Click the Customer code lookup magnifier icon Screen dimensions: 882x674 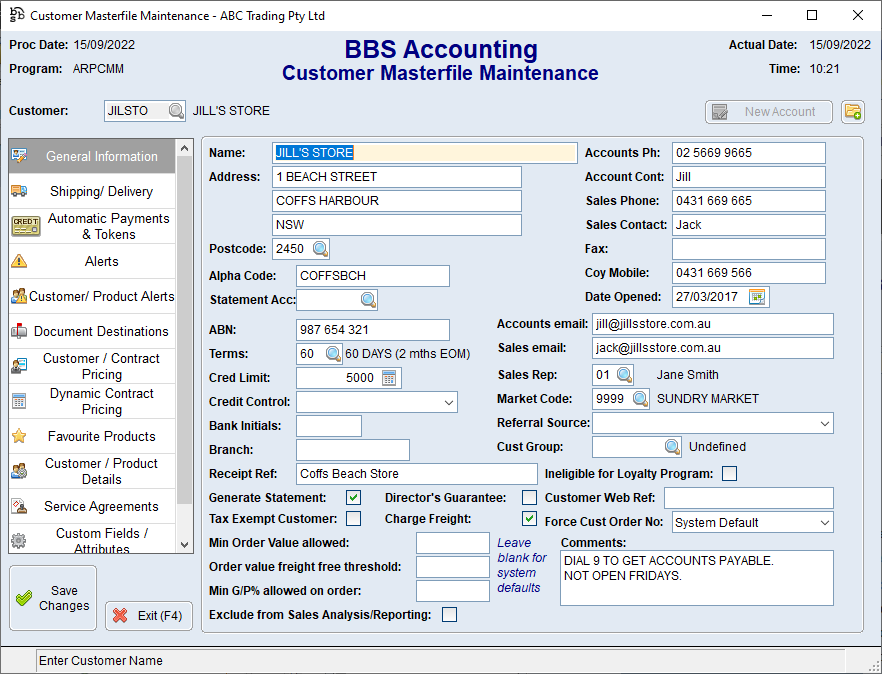point(176,111)
